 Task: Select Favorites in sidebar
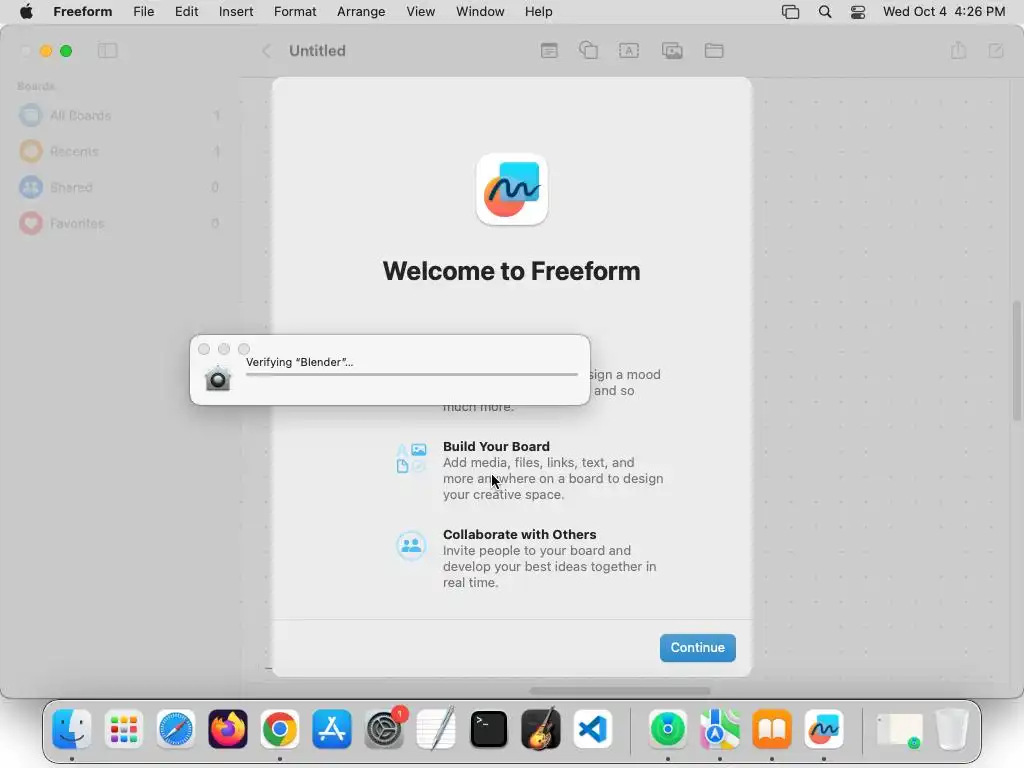(120, 223)
